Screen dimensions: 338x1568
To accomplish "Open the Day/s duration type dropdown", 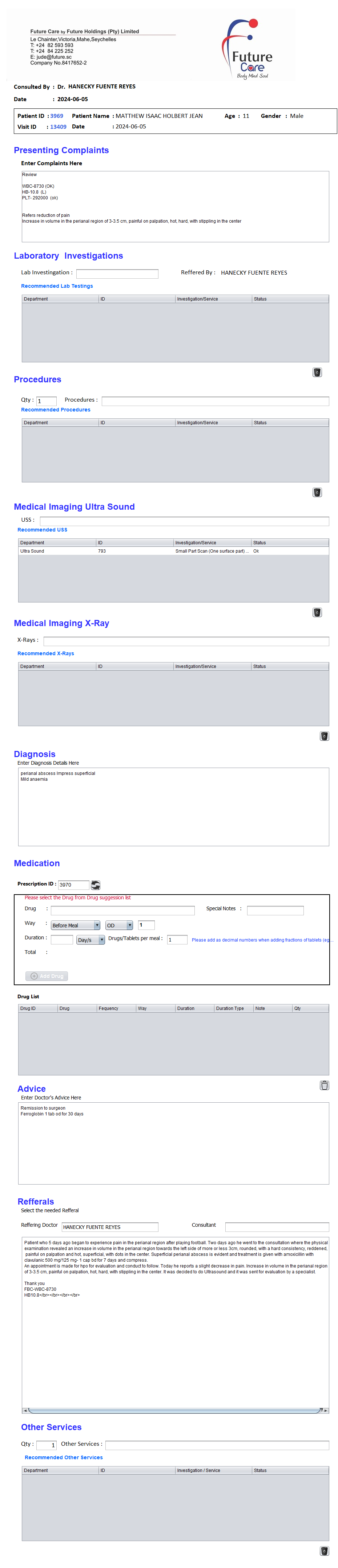I will 90,939.
